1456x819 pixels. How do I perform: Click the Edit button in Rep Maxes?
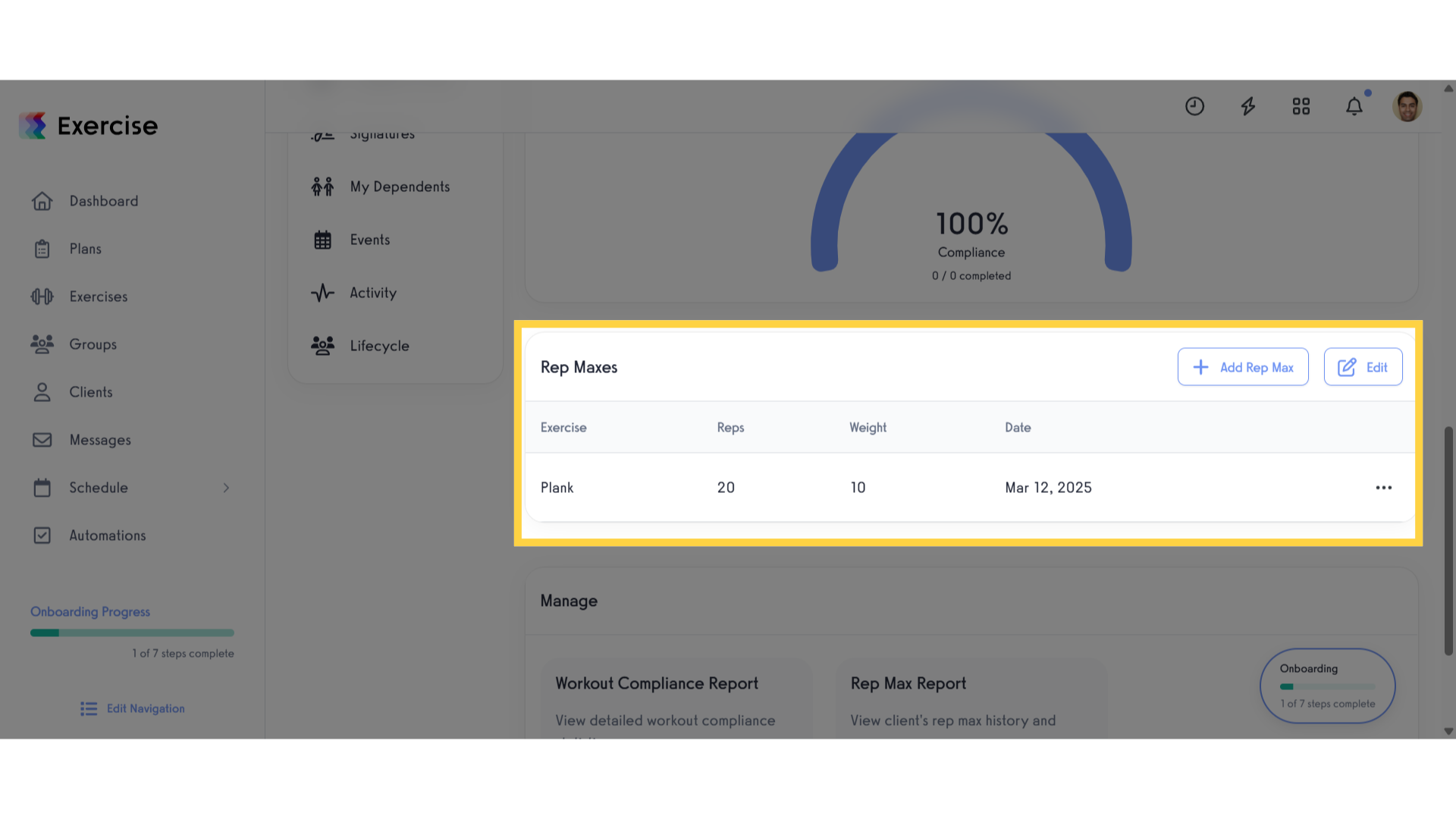tap(1363, 367)
